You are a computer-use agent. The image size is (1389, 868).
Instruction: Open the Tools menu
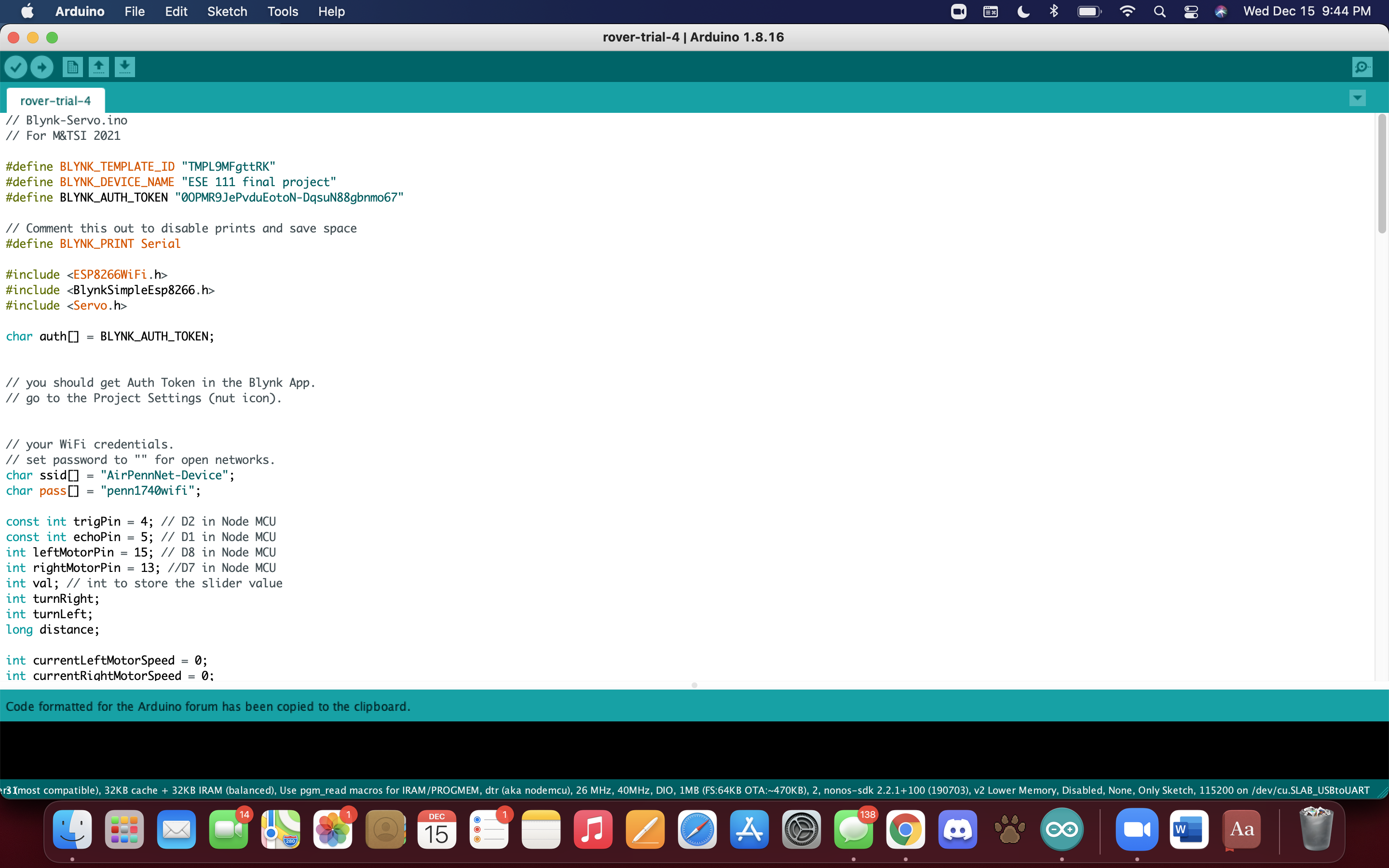click(x=283, y=12)
